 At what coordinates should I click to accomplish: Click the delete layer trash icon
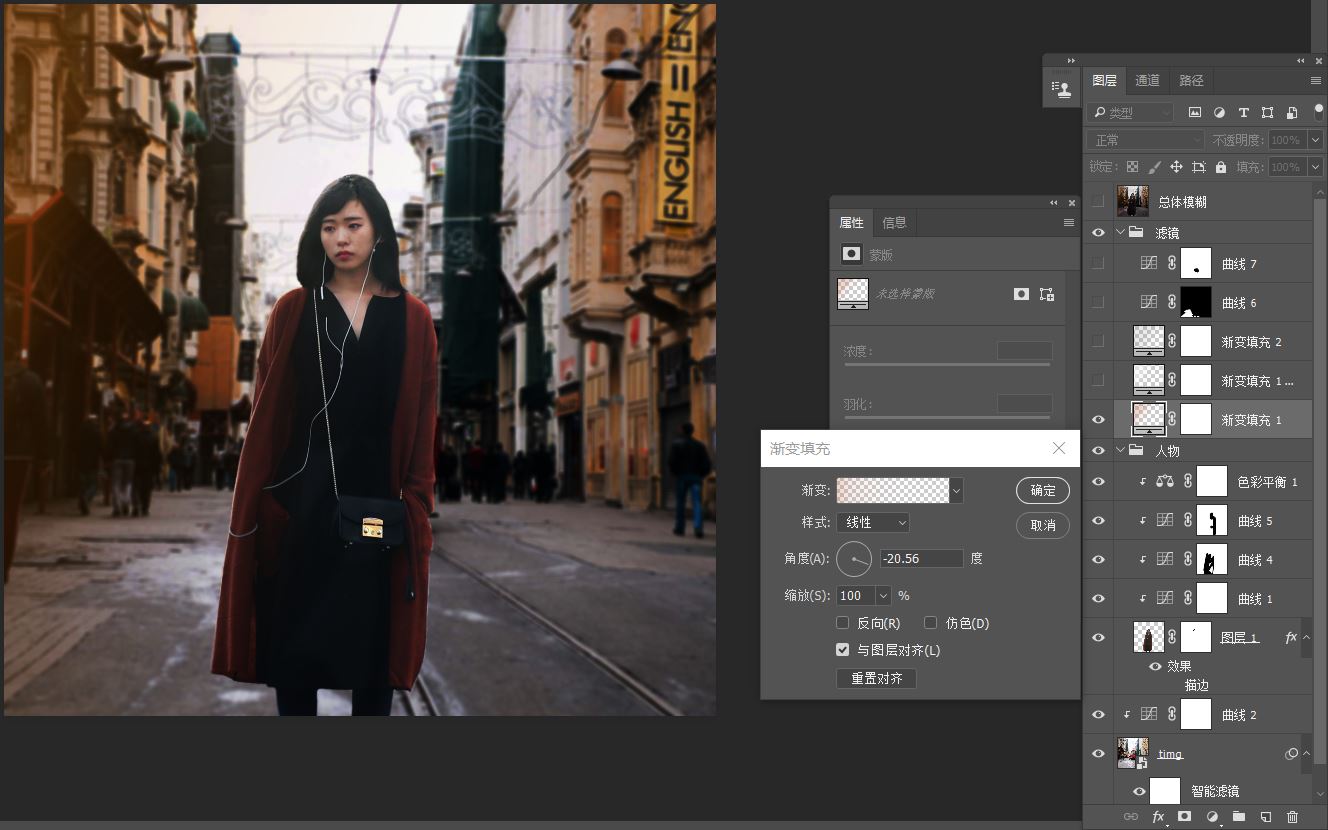[x=1292, y=817]
